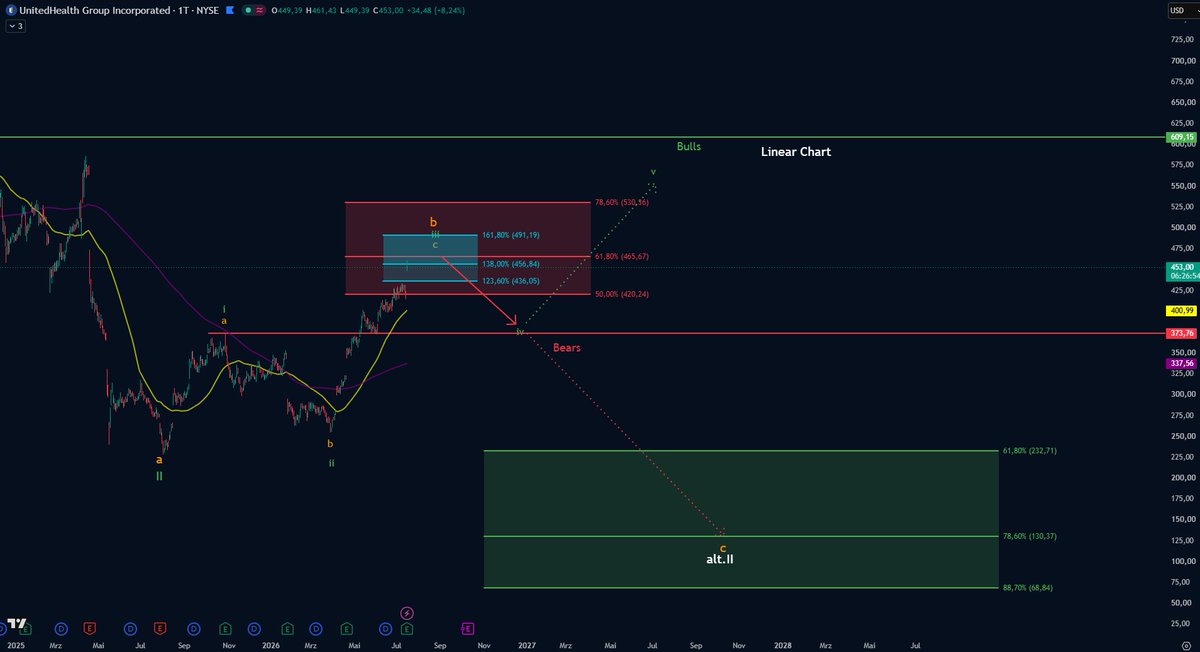
Task: Click the pink data mode indicator in title
Action: pyautogui.click(x=260, y=10)
